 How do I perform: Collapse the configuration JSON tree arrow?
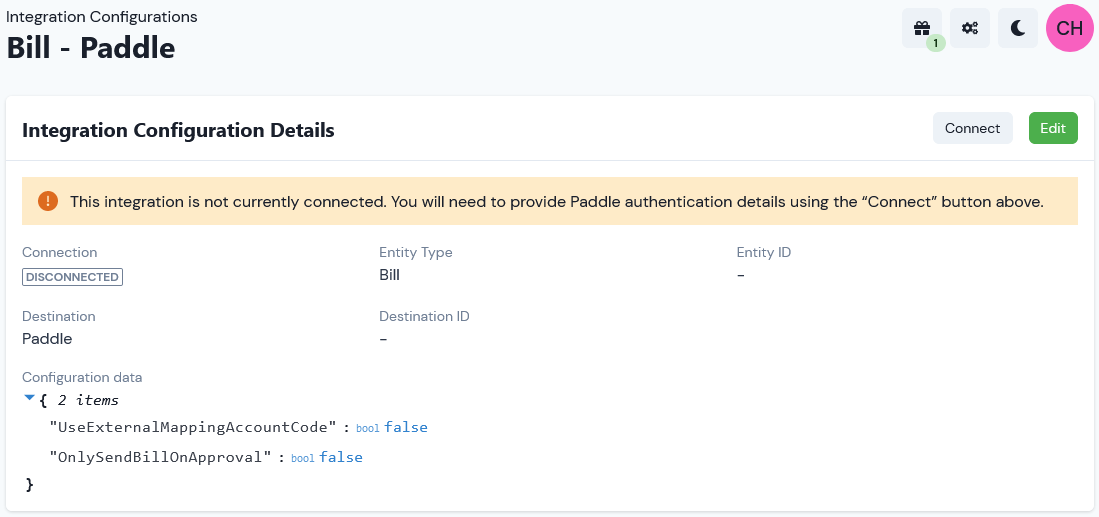point(29,398)
